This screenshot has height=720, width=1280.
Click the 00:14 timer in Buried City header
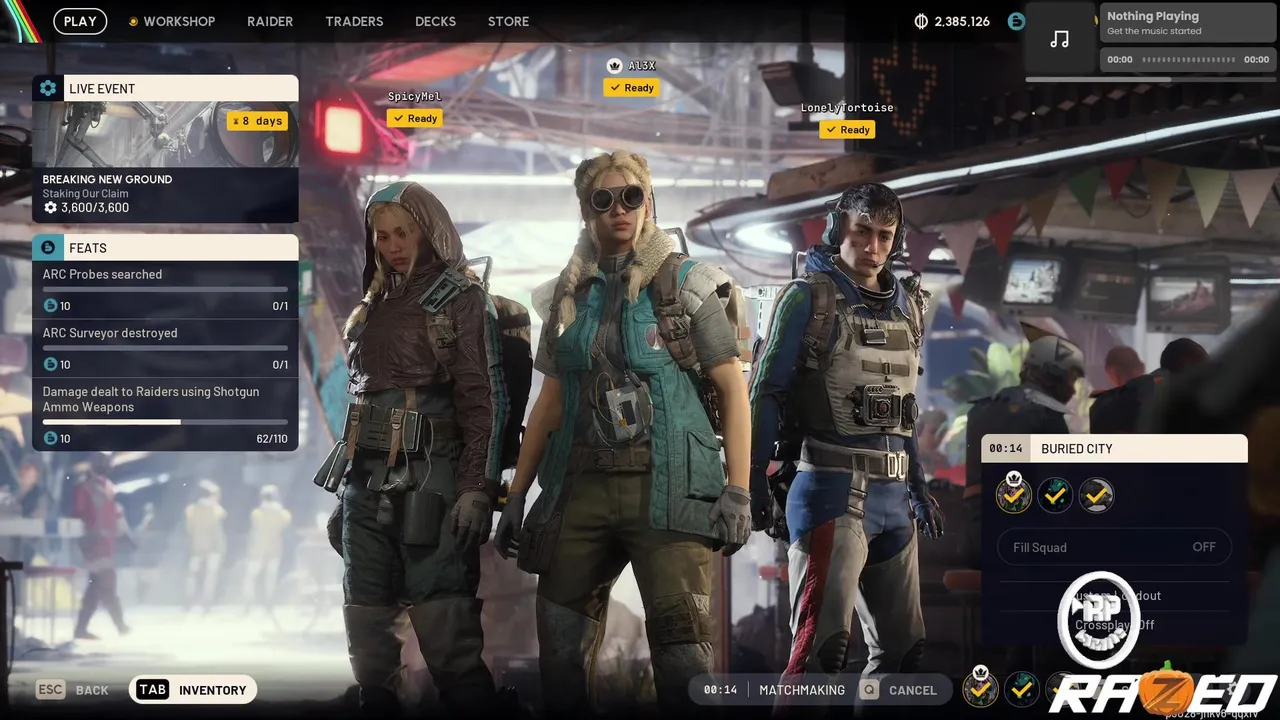[x=1006, y=449]
